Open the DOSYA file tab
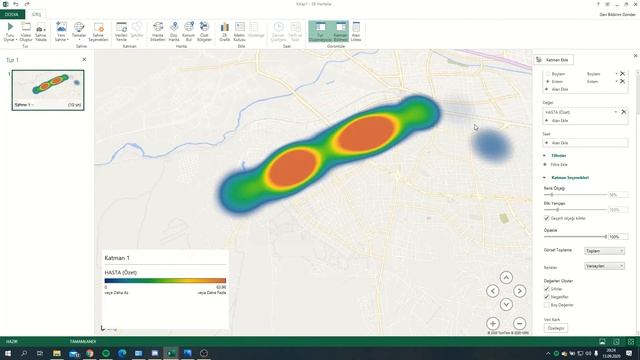The height and width of the screenshot is (360, 640). tap(12, 14)
